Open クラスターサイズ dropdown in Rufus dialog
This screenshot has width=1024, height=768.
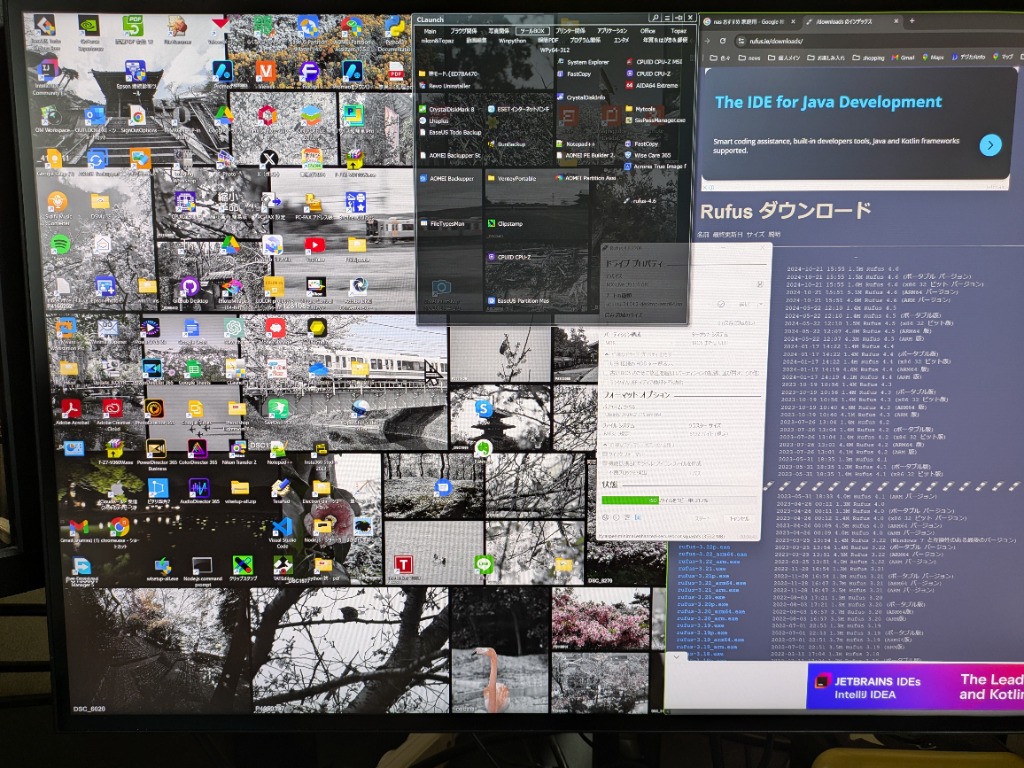coord(724,434)
